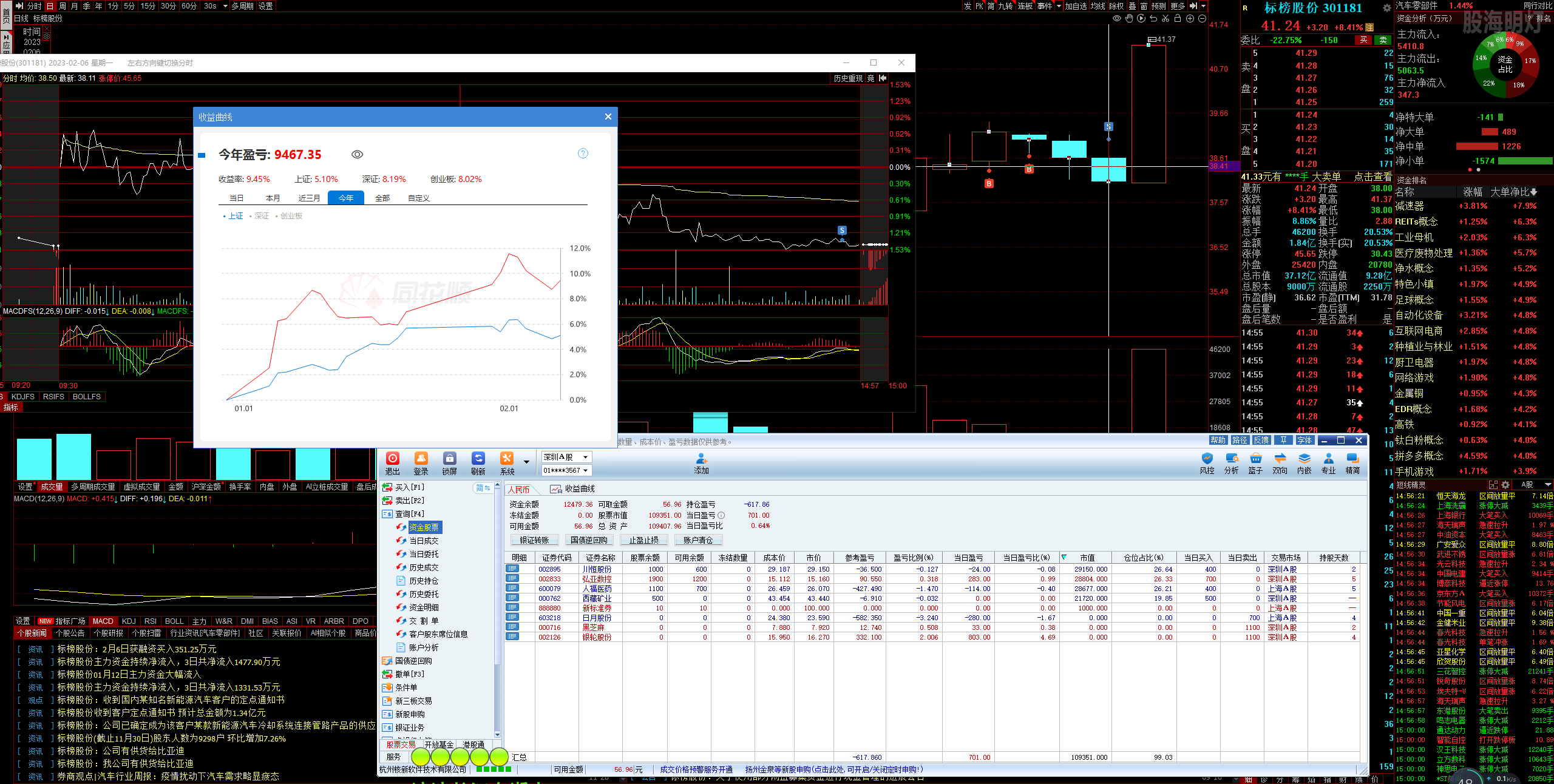Open the 分析 analysis icon
The height and width of the screenshot is (784, 1554).
point(1231,464)
